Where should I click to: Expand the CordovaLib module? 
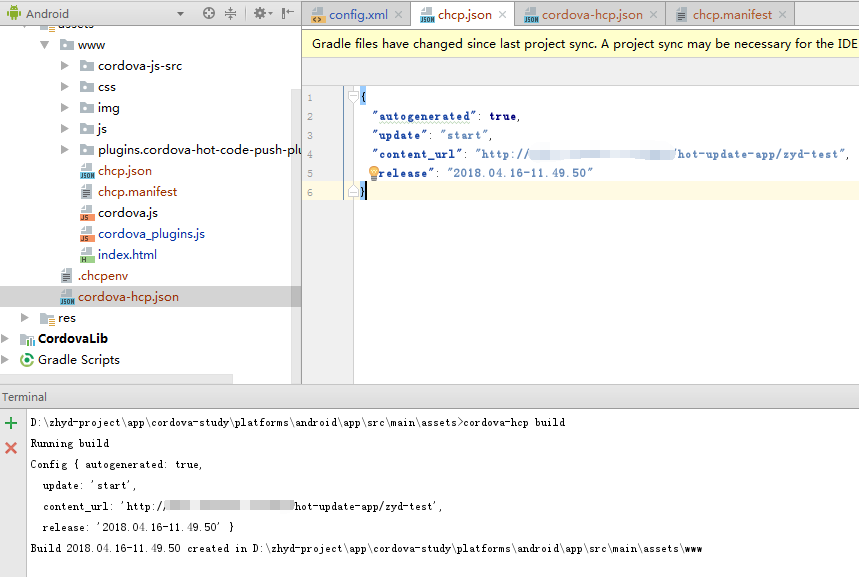[x=7, y=339]
